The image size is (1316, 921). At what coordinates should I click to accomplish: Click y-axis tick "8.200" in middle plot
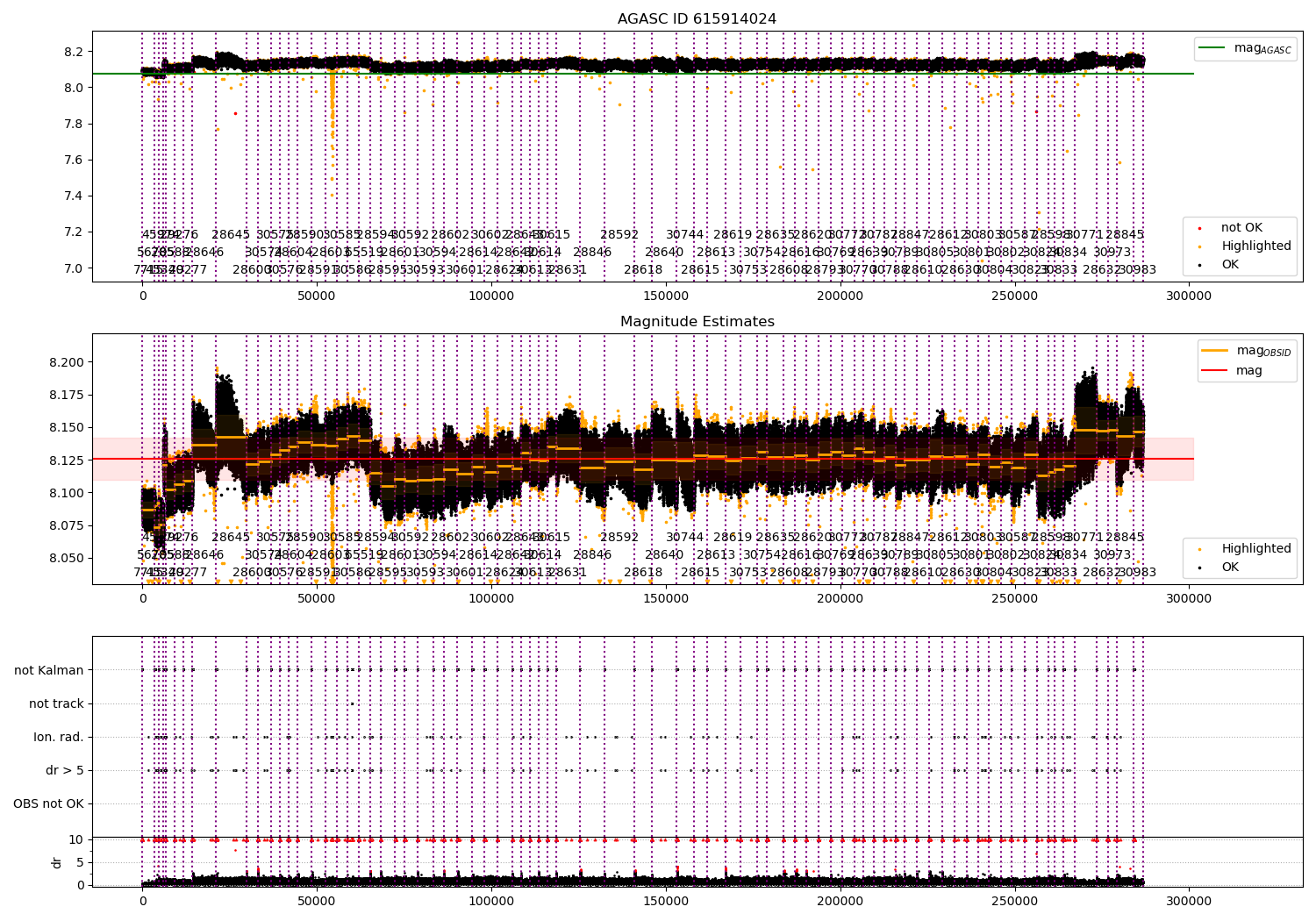(67, 362)
